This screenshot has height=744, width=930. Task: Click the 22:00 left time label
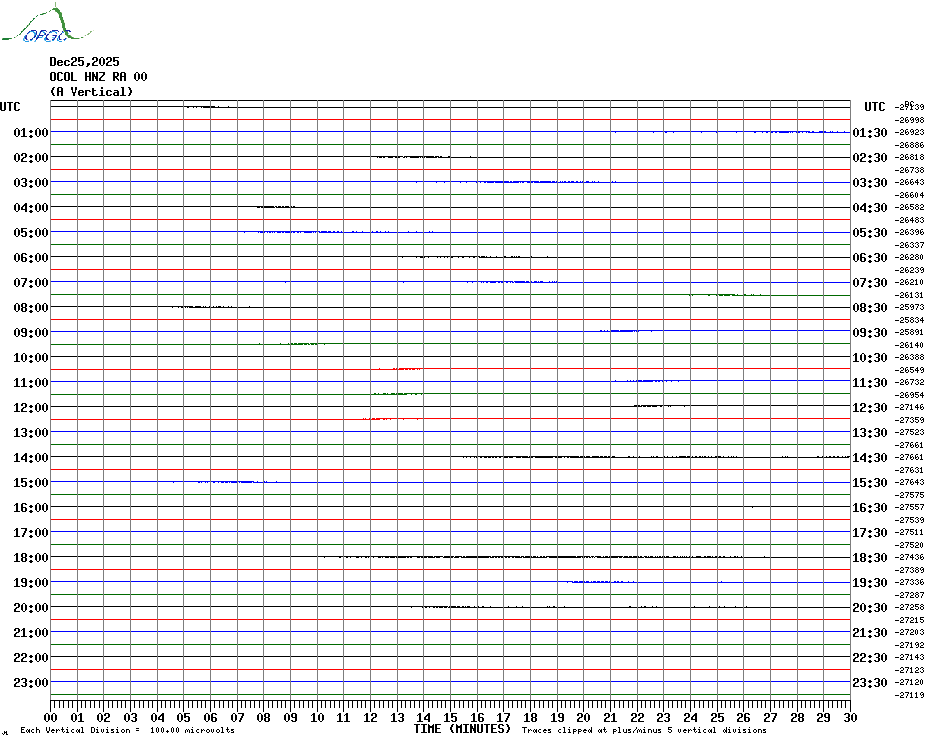coord(31,657)
